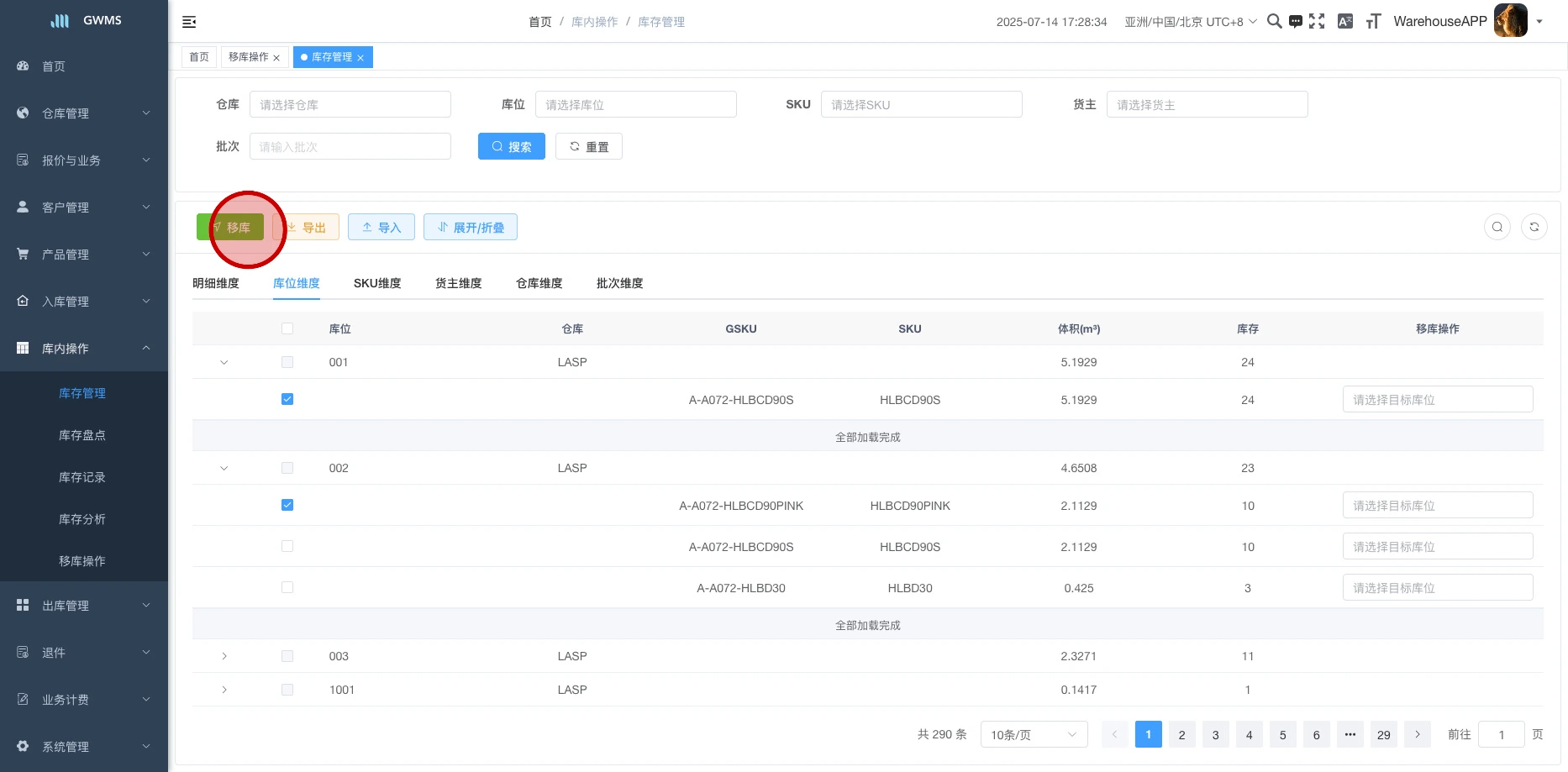This screenshot has width=1568, height=772.
Task: Click the round refresh icon above table
Action: (1534, 227)
